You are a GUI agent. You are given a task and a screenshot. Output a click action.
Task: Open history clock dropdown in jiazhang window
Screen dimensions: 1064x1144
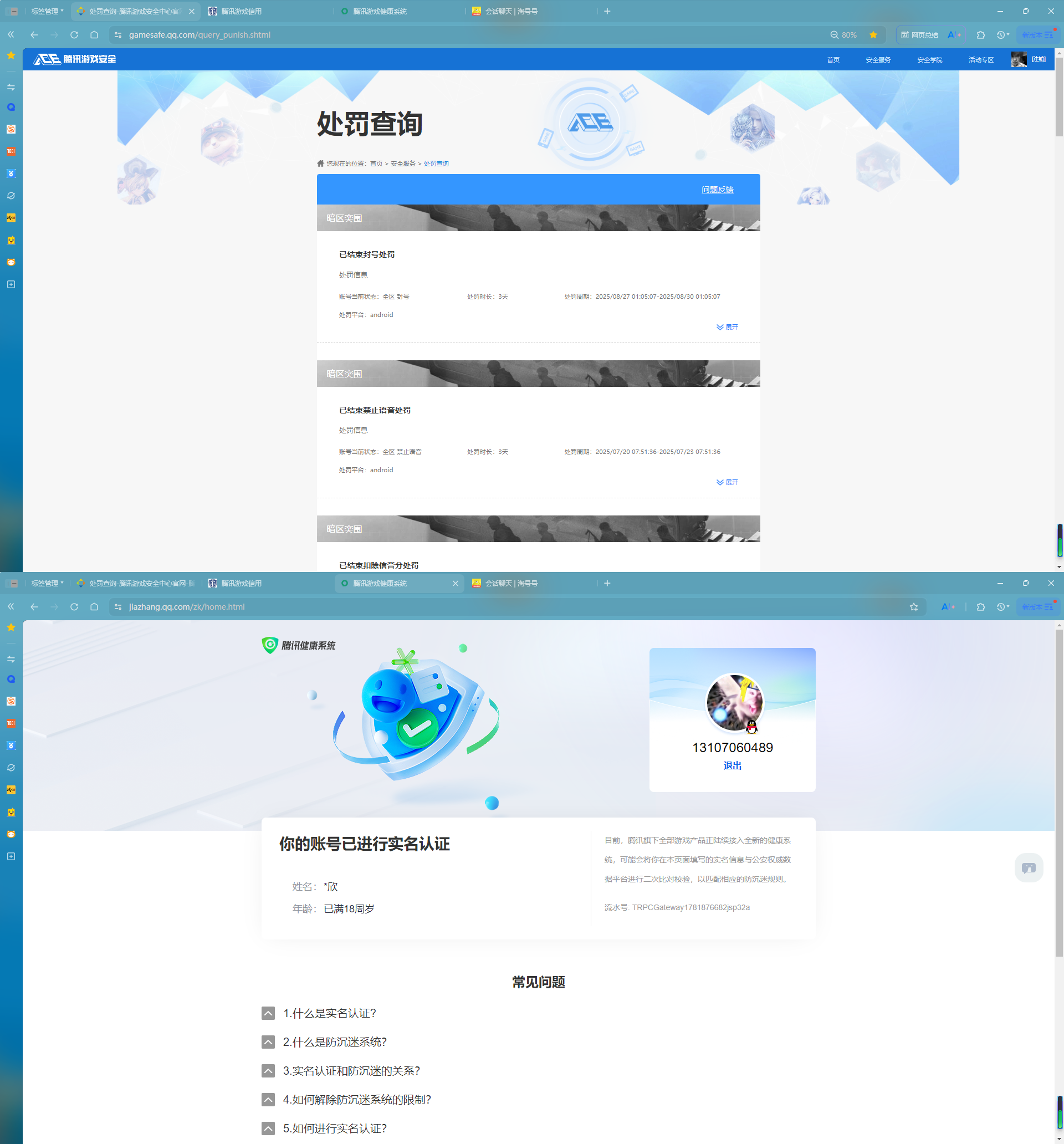1003,607
